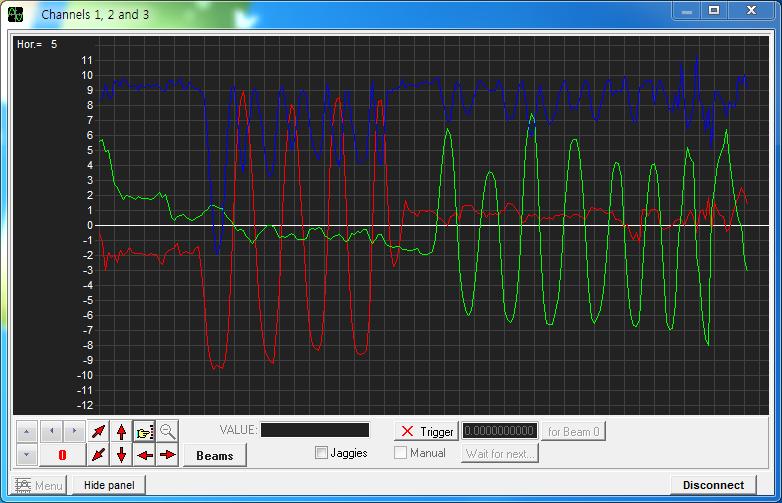Click the Wait for next button
This screenshot has height=503, width=782.
click(x=500, y=454)
